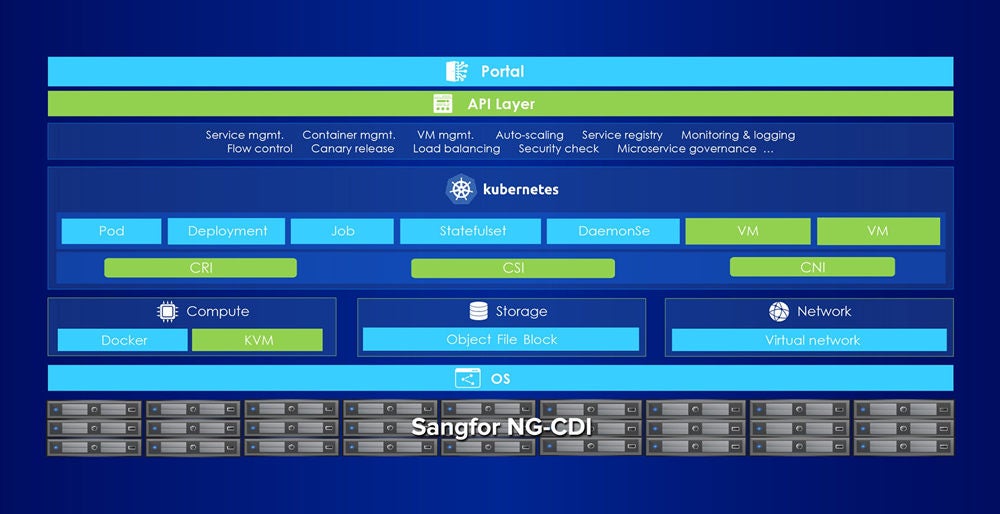The width and height of the screenshot is (1000, 514).
Task: Select the DaemonSe block
Action: click(x=613, y=231)
